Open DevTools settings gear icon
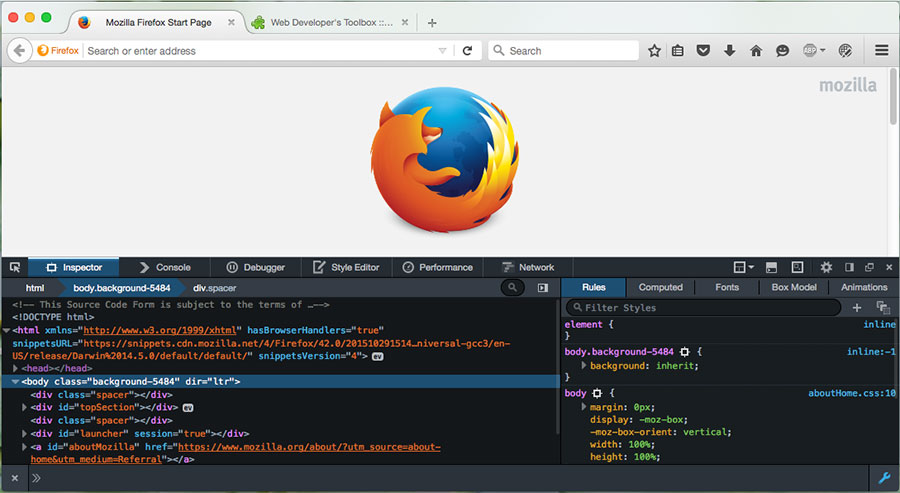This screenshot has height=493, width=900. [826, 267]
